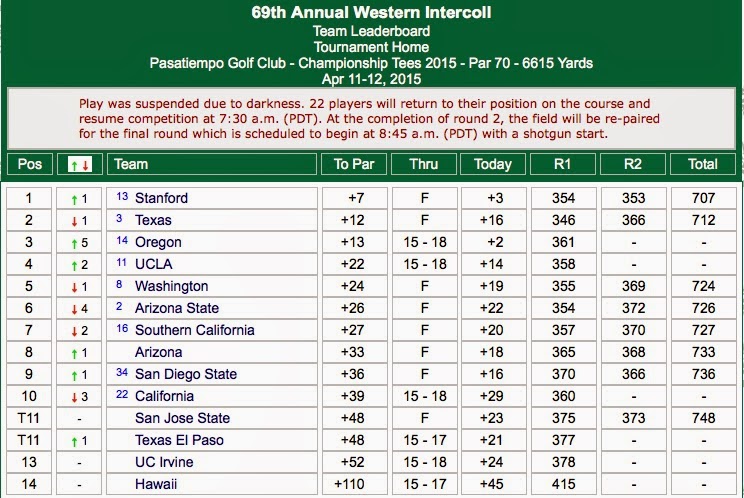Click the green up arrow beside Stanford
This screenshot has width=744, height=498.
[74, 200]
